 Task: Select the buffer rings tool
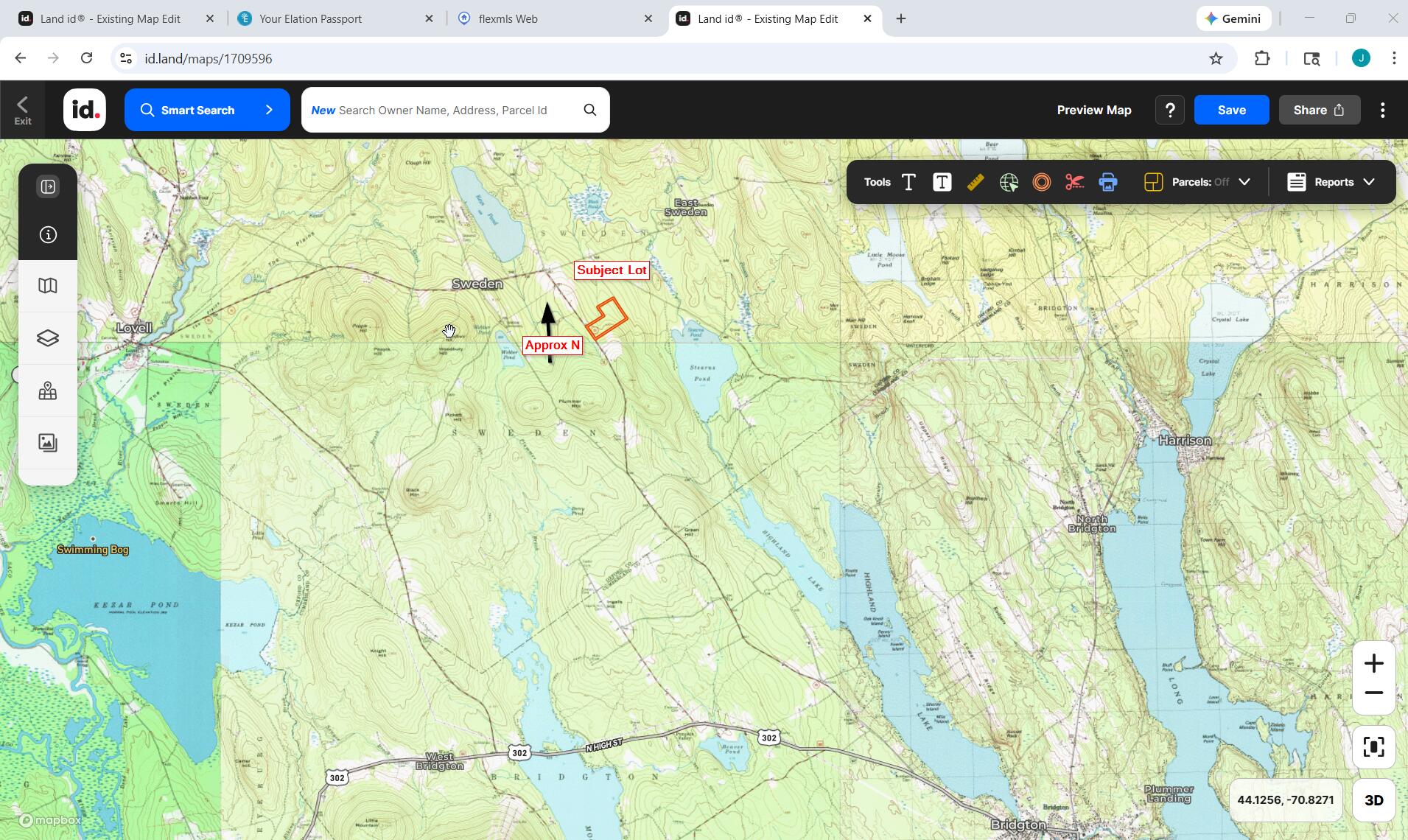(x=1042, y=182)
